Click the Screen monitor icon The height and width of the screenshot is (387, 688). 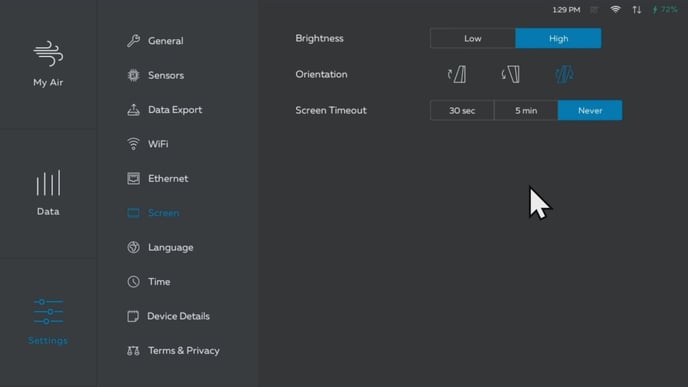point(133,213)
